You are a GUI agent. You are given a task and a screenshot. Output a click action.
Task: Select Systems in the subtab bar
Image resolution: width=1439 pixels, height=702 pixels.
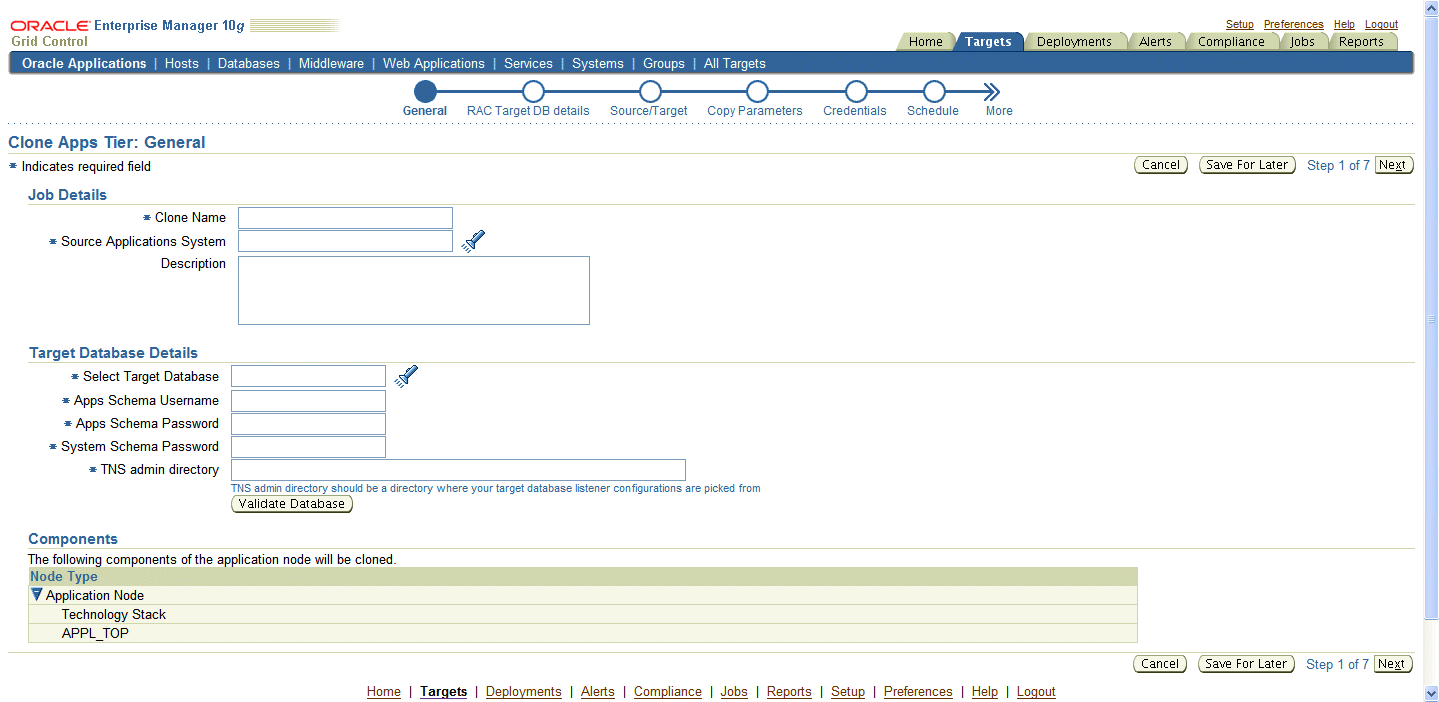coord(598,63)
